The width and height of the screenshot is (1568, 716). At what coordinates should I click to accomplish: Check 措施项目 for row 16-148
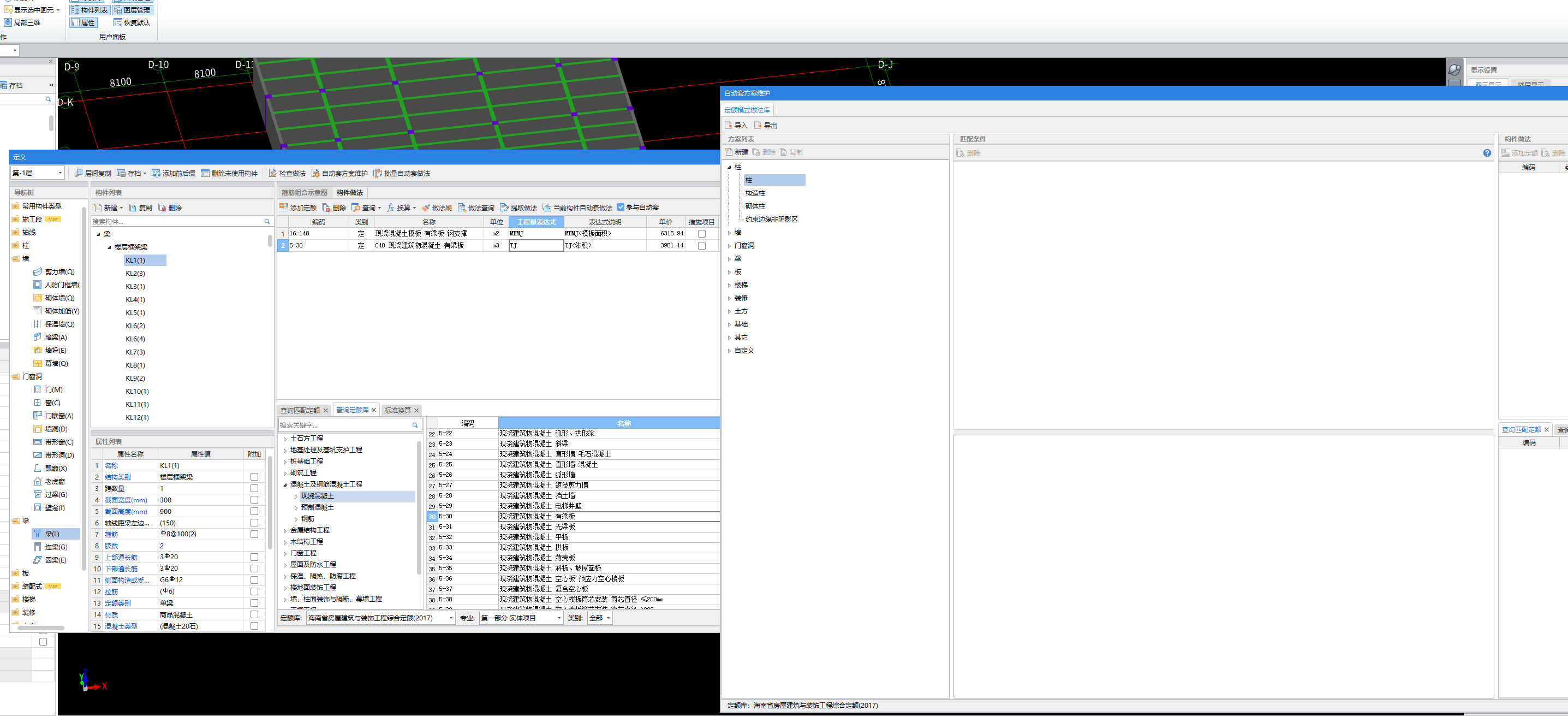pyautogui.click(x=702, y=234)
